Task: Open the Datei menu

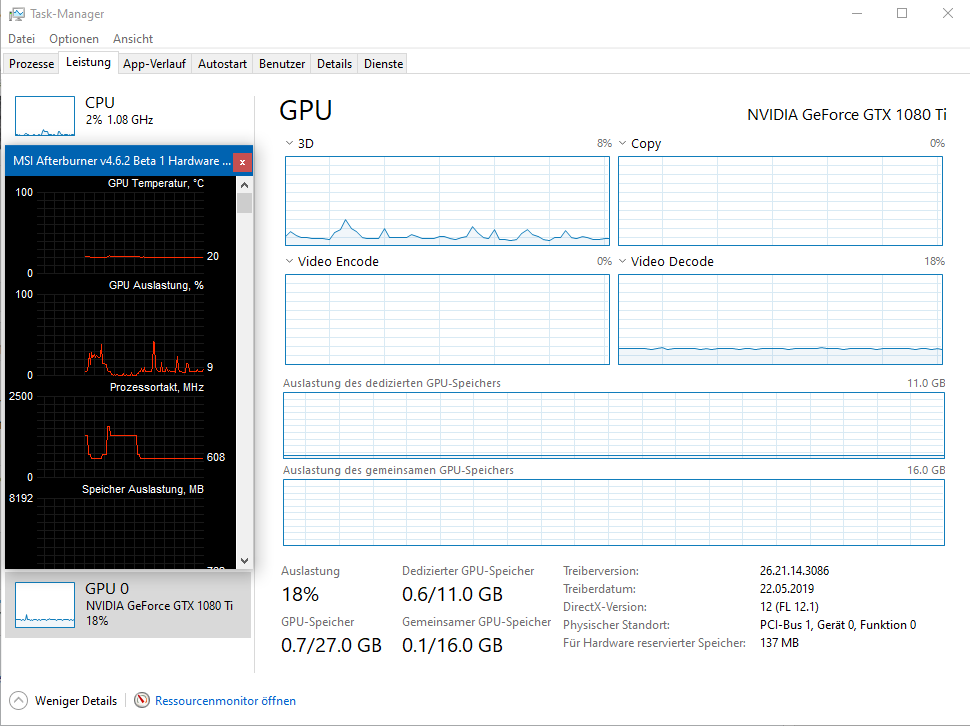Action: [x=22, y=38]
